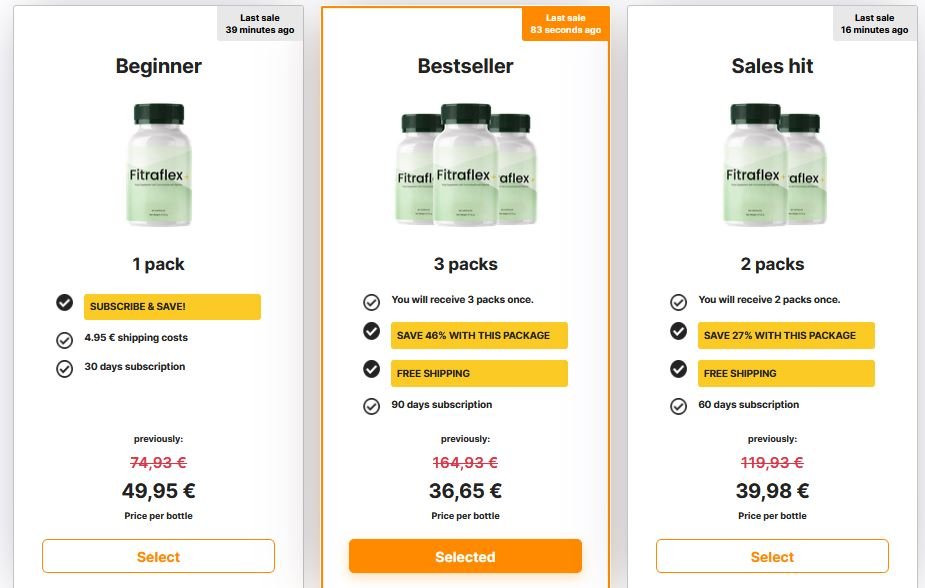
Task: Click the checkmark next to 60 days subscription
Action: click(678, 407)
